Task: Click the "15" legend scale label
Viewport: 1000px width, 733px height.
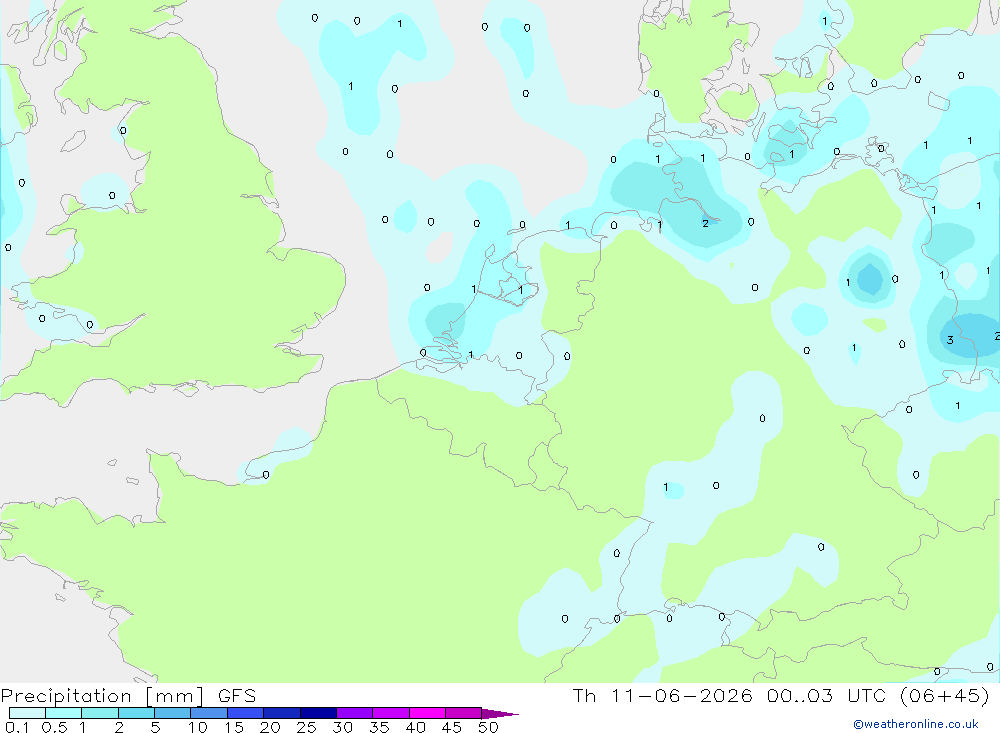Action: (x=233, y=727)
